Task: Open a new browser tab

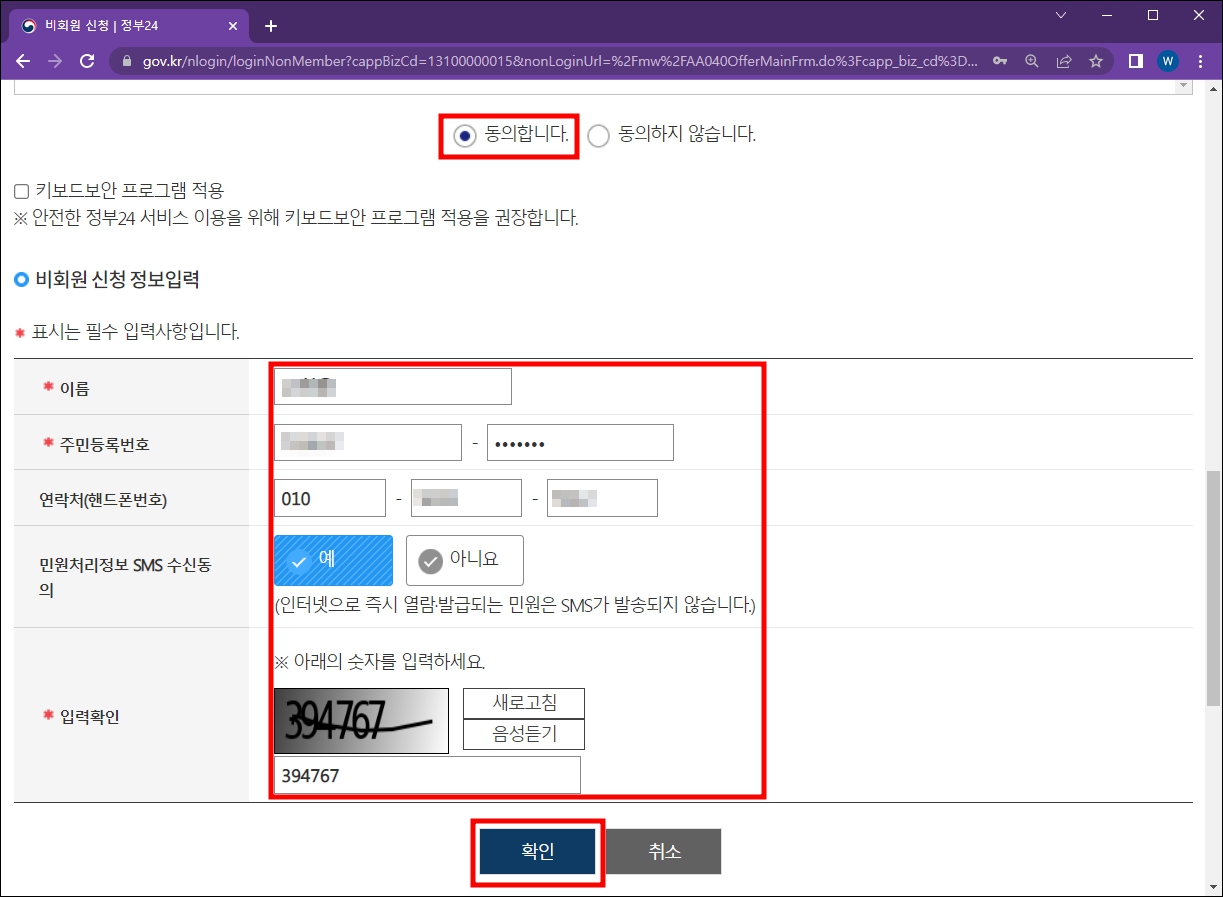Action: pyautogui.click(x=269, y=25)
